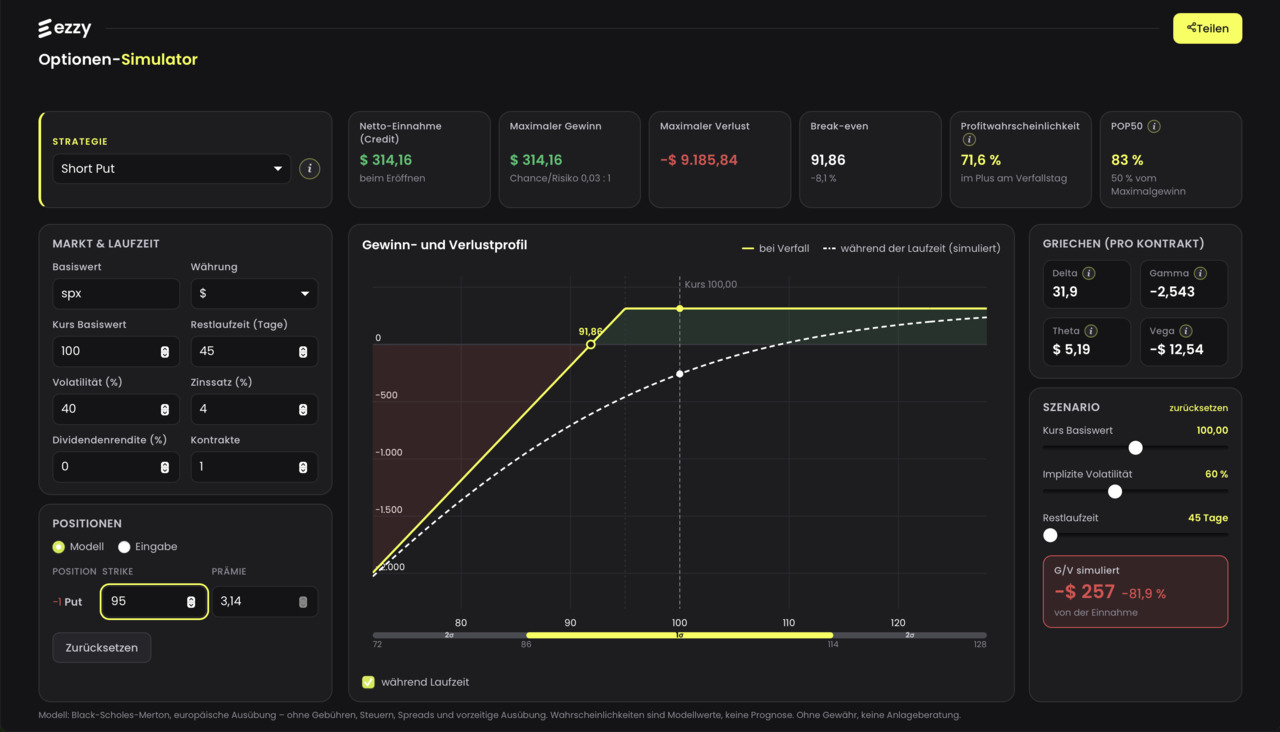Toggle the während Laufzeit checkbox

click(368, 682)
